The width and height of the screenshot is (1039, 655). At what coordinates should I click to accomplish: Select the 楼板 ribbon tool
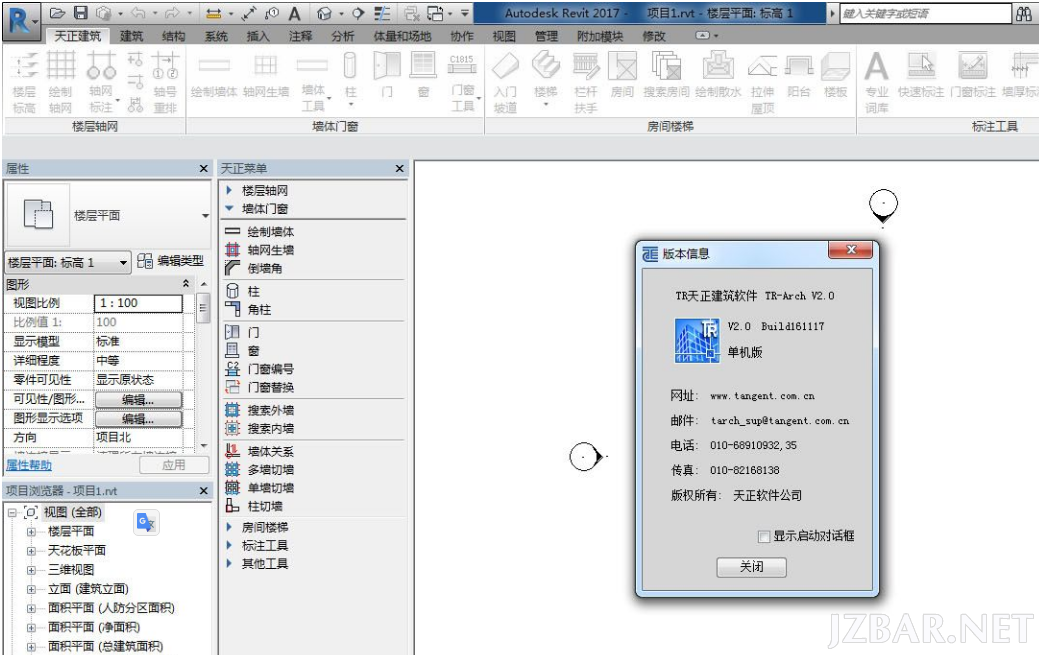tap(835, 77)
